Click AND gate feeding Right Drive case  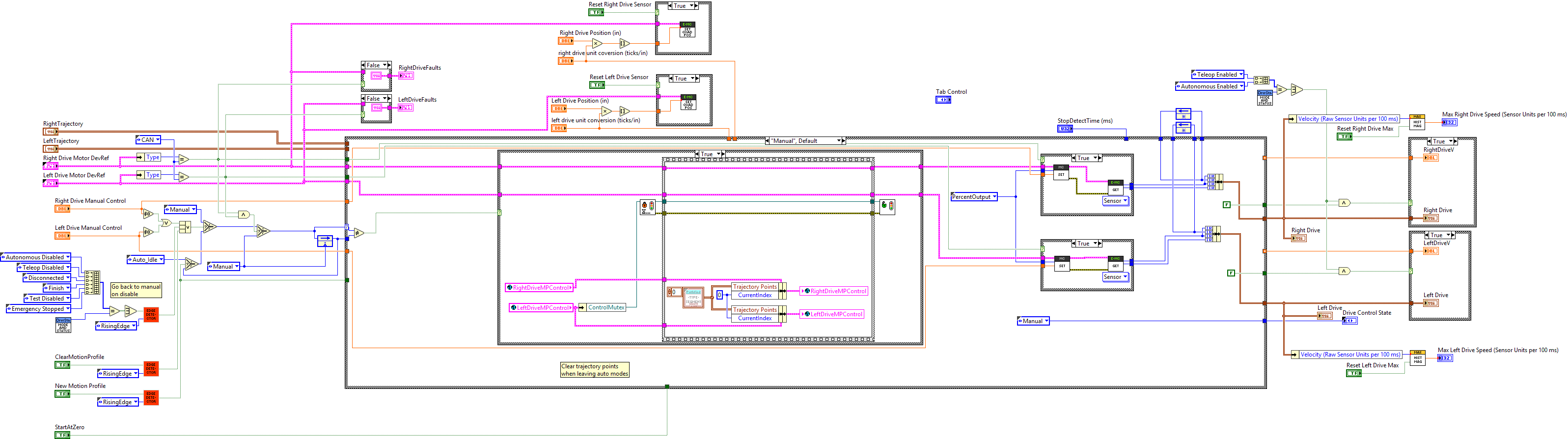coord(1345,203)
